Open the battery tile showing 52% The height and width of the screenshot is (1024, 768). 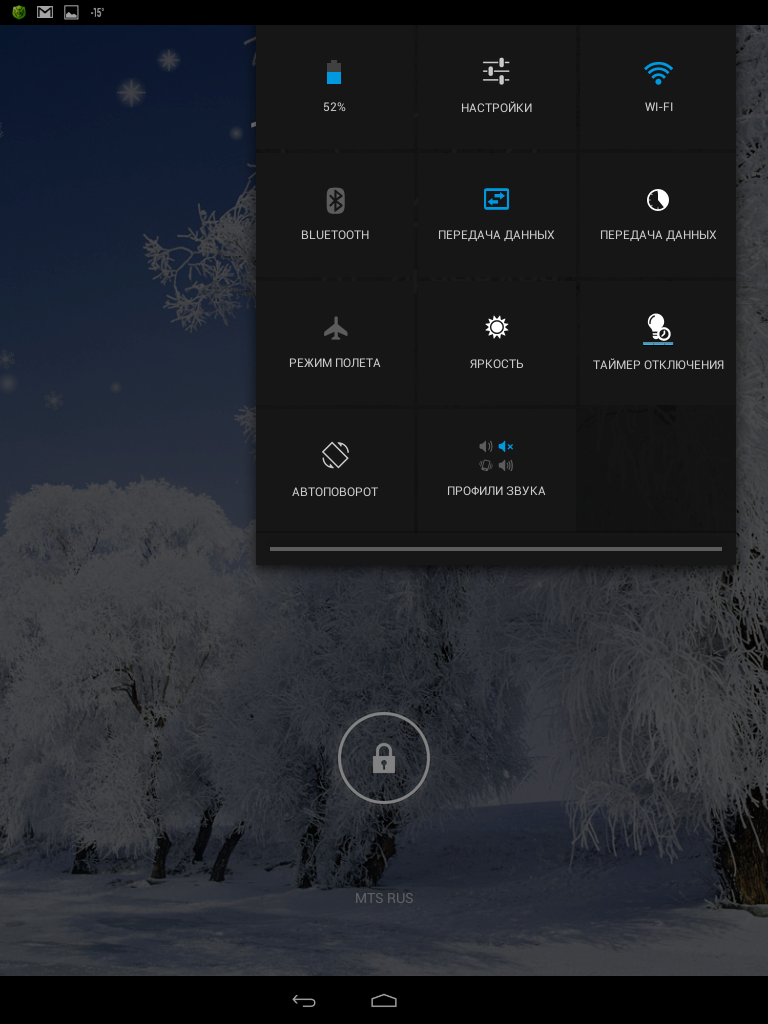(x=334, y=87)
